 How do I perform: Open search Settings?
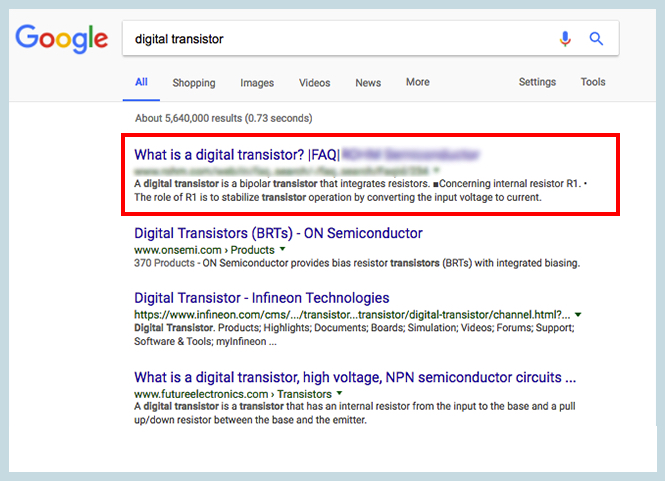point(537,82)
